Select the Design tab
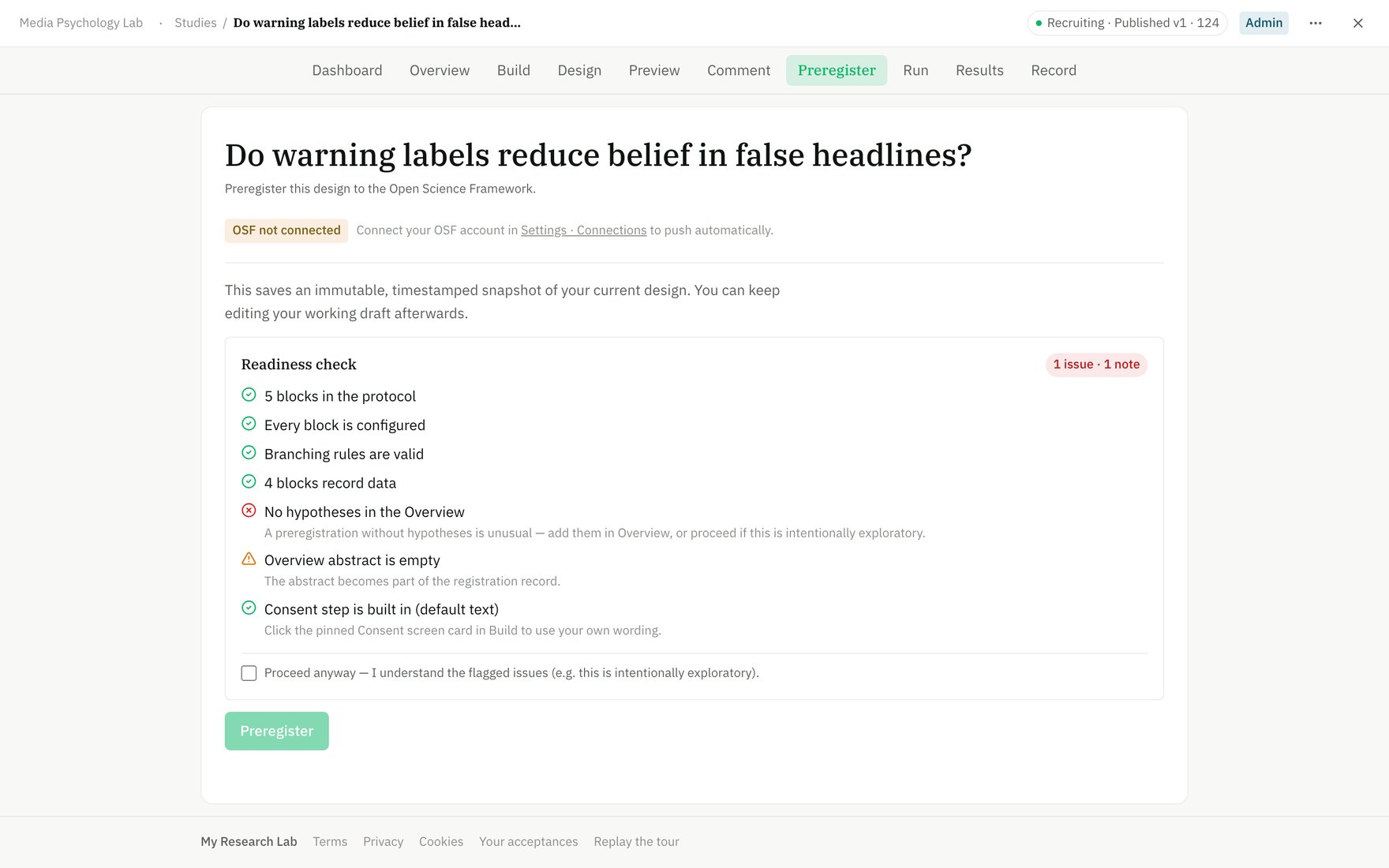 (x=579, y=70)
